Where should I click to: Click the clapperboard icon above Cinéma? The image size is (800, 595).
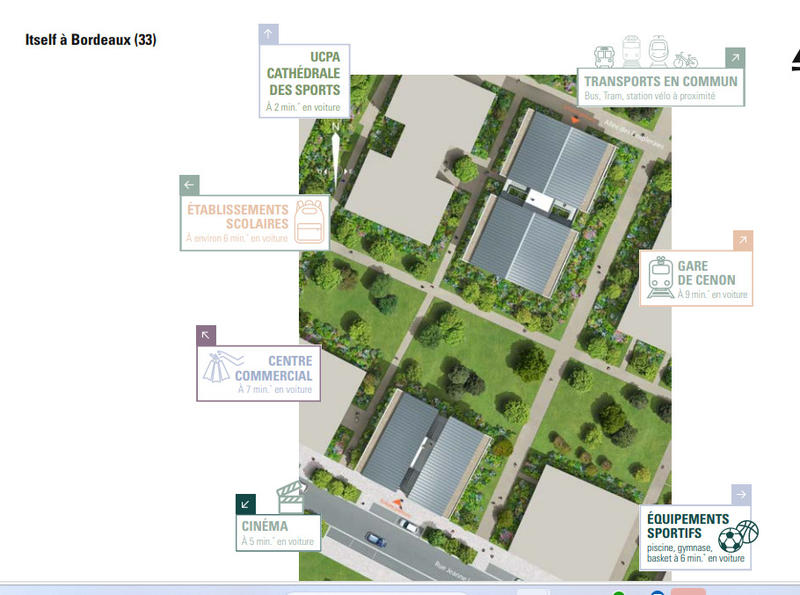291,497
